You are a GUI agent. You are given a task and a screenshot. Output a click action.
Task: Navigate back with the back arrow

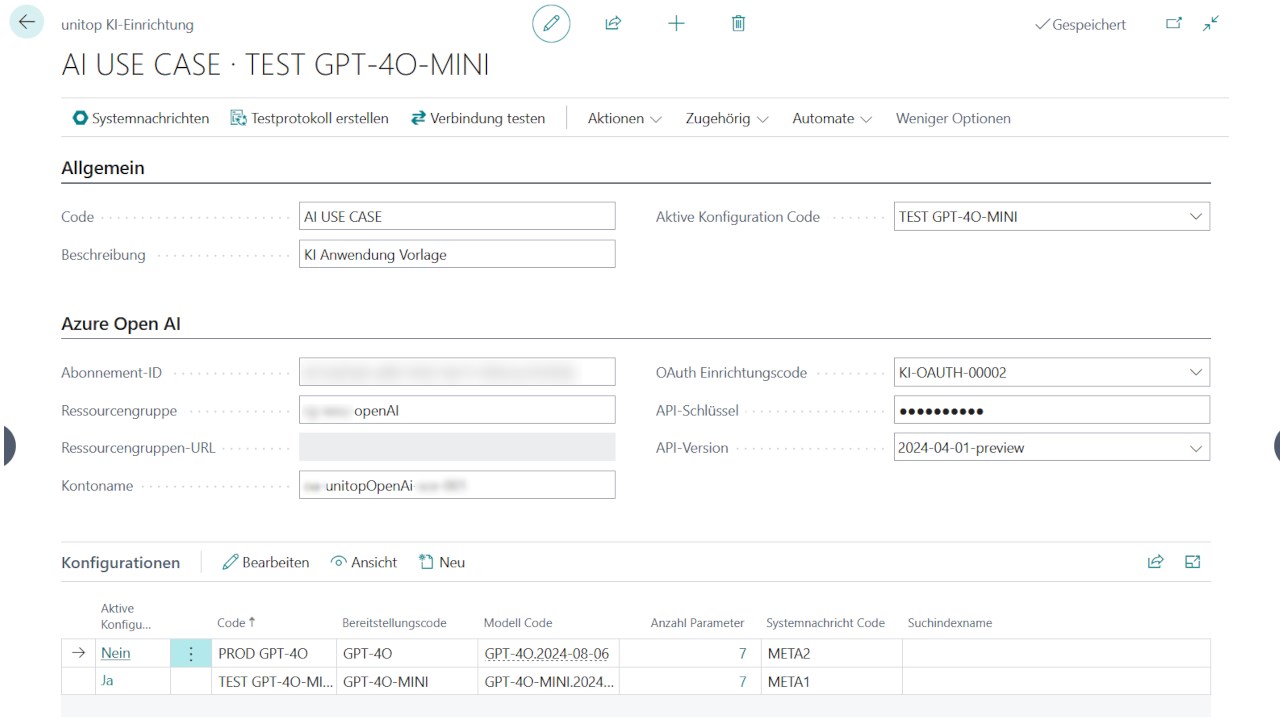(26, 21)
